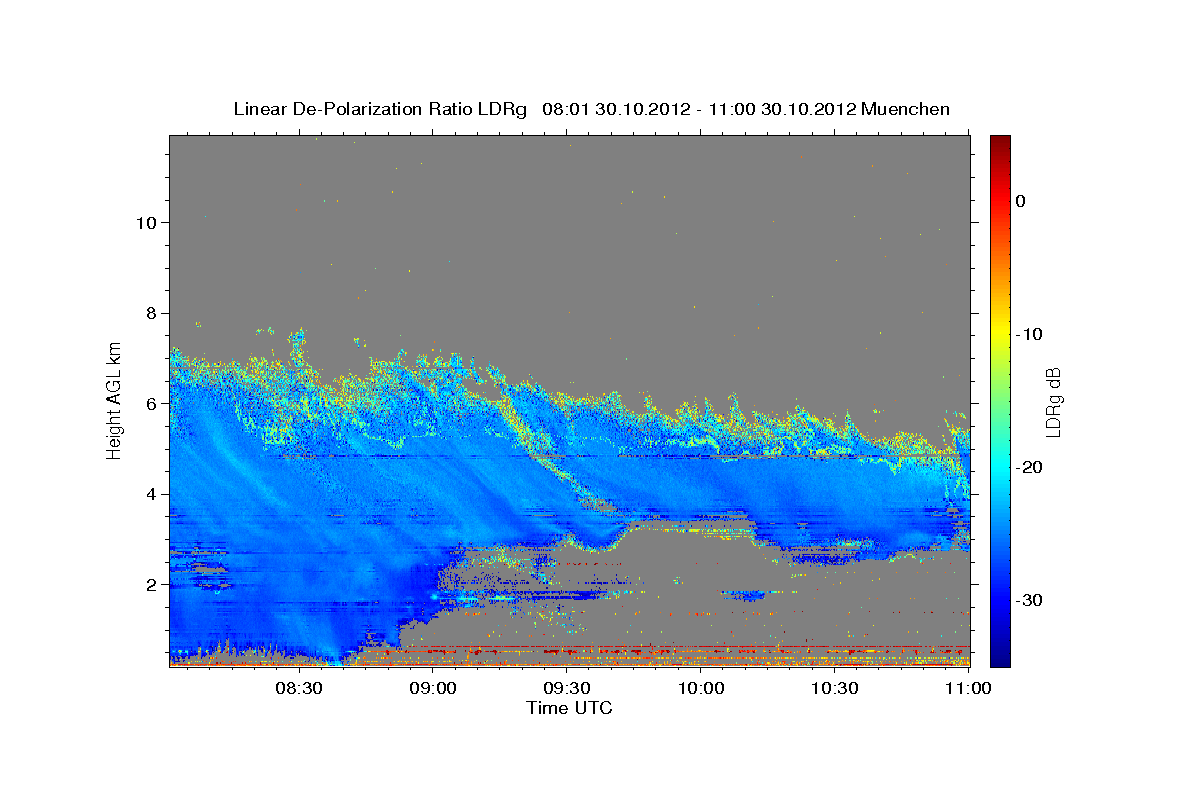Click the 09:00 time tick label
The width and height of the screenshot is (1200, 800).
tap(433, 688)
